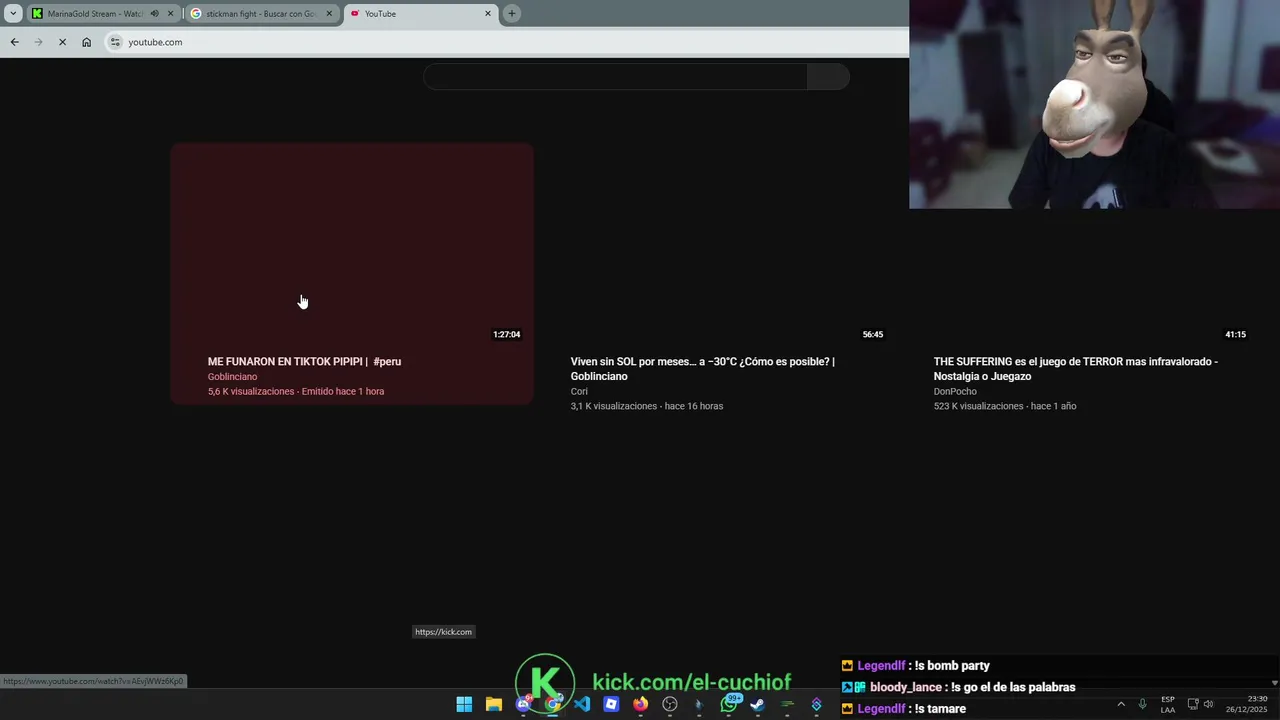View site information icon in address bar
1280x720 pixels.
pyautogui.click(x=115, y=42)
